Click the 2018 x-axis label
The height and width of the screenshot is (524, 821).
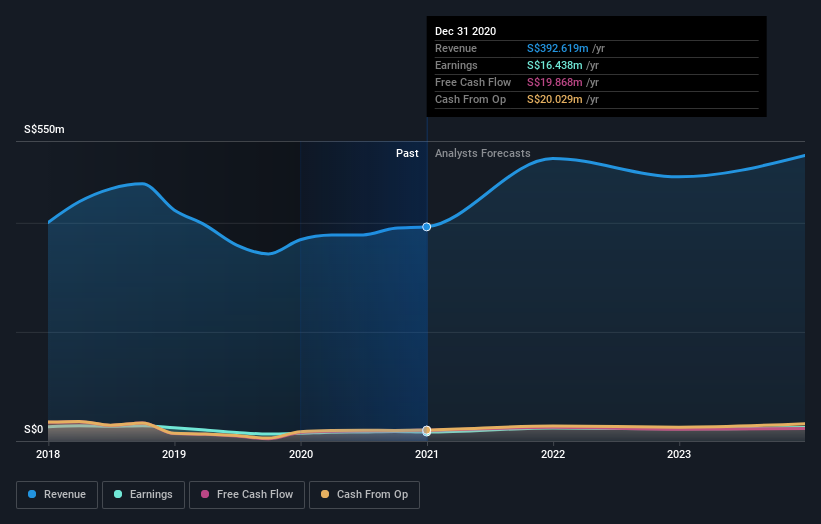[48, 454]
